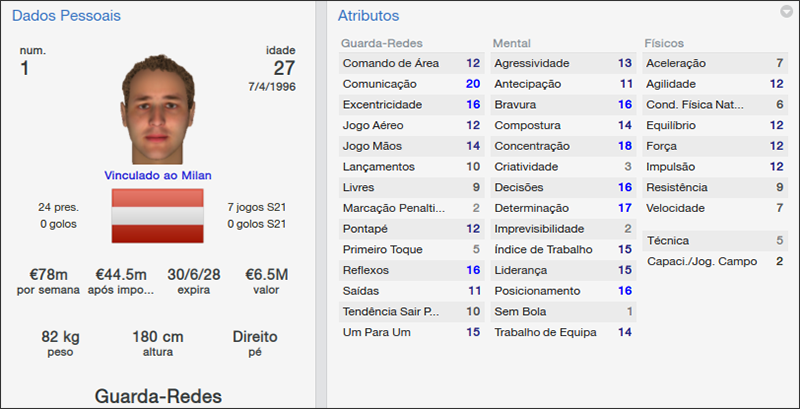Open the Atributos panel dropdown arrow
The width and height of the screenshot is (800, 409).
tap(786, 12)
